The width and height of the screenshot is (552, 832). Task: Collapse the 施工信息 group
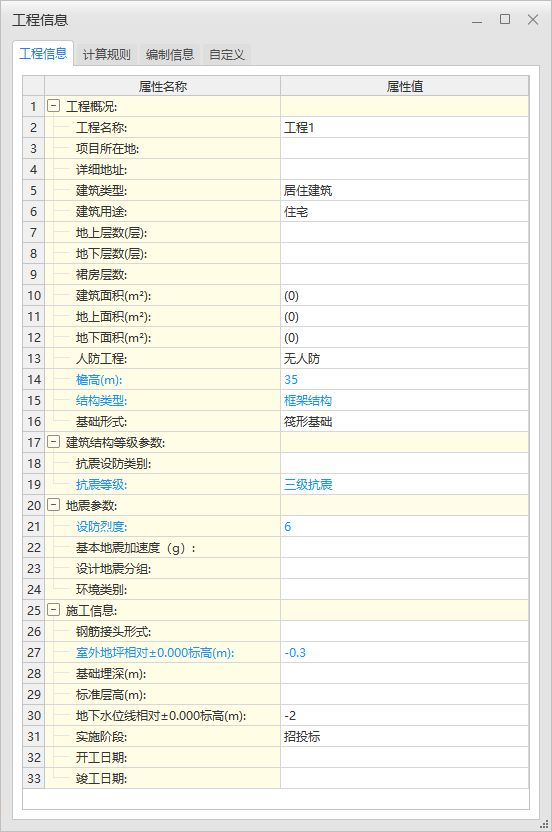(53, 610)
